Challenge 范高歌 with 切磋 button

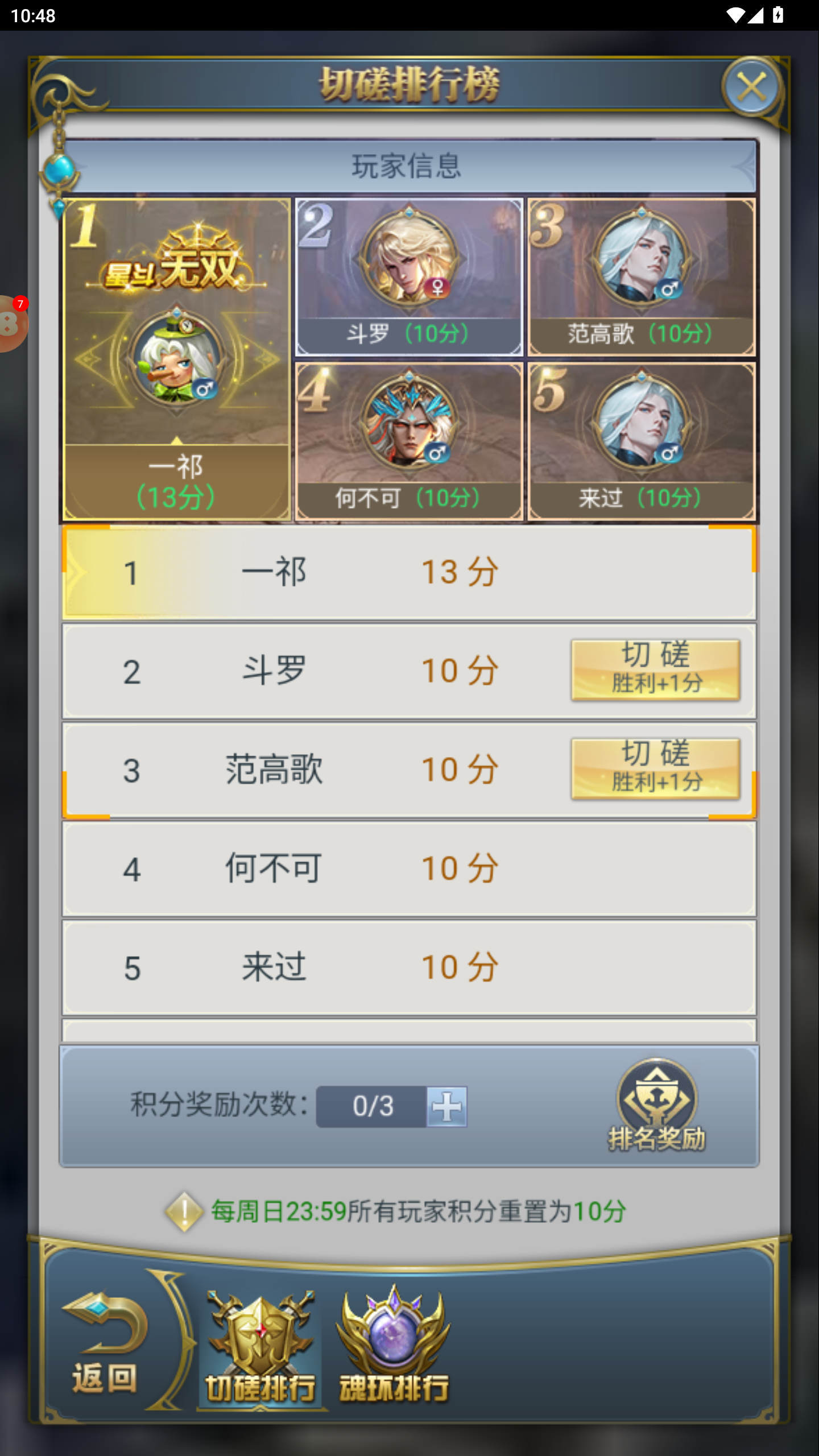[x=656, y=769]
